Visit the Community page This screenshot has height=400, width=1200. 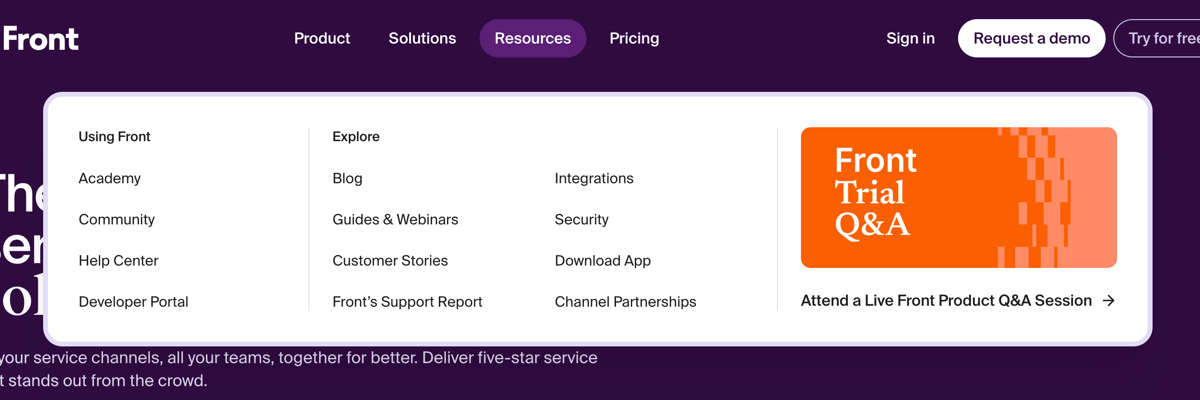coord(117,220)
